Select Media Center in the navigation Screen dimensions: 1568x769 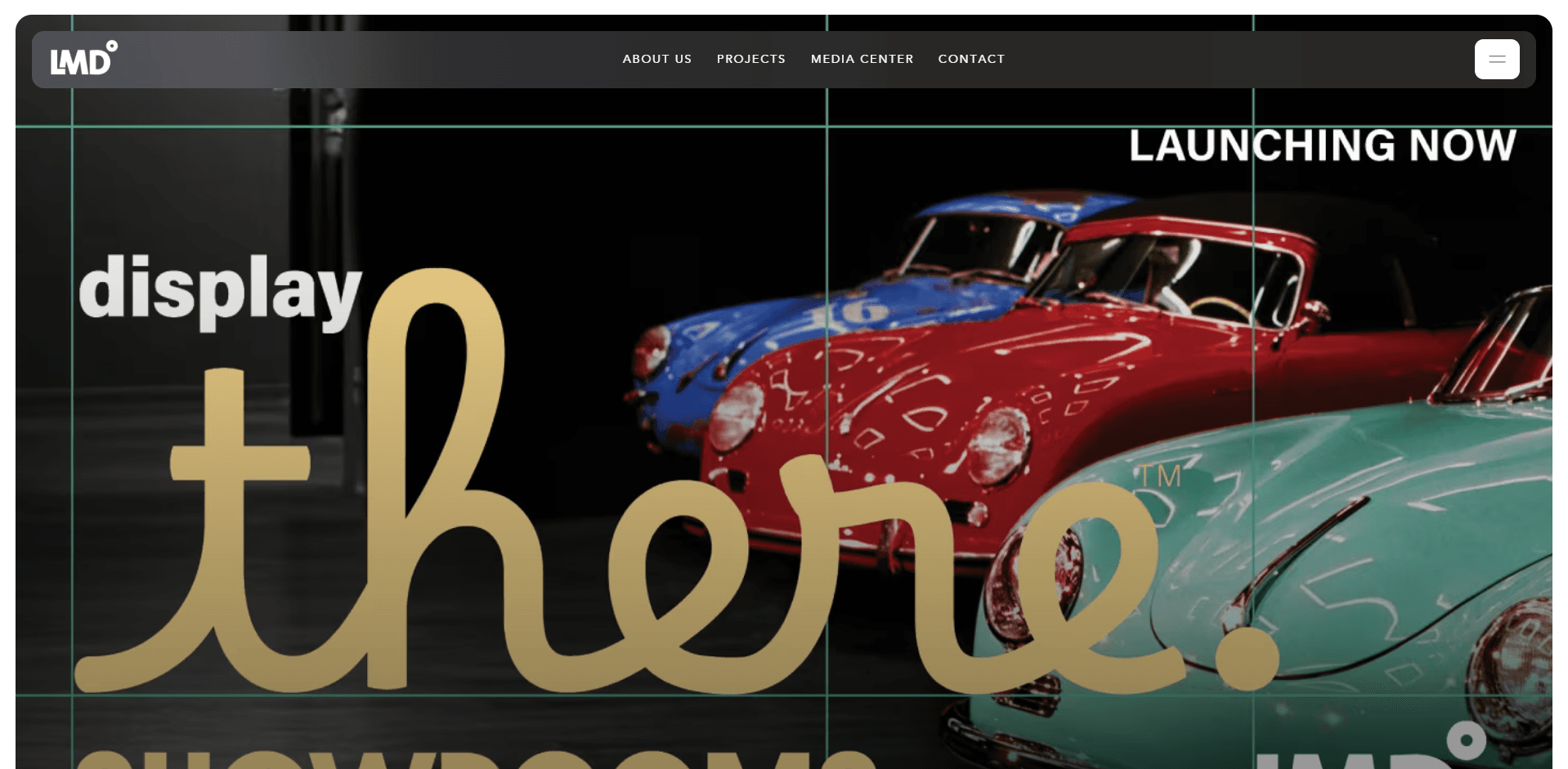click(862, 59)
